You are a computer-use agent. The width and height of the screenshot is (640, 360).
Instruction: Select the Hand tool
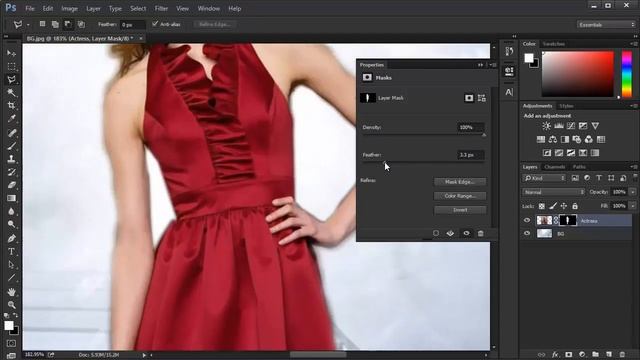[11, 292]
